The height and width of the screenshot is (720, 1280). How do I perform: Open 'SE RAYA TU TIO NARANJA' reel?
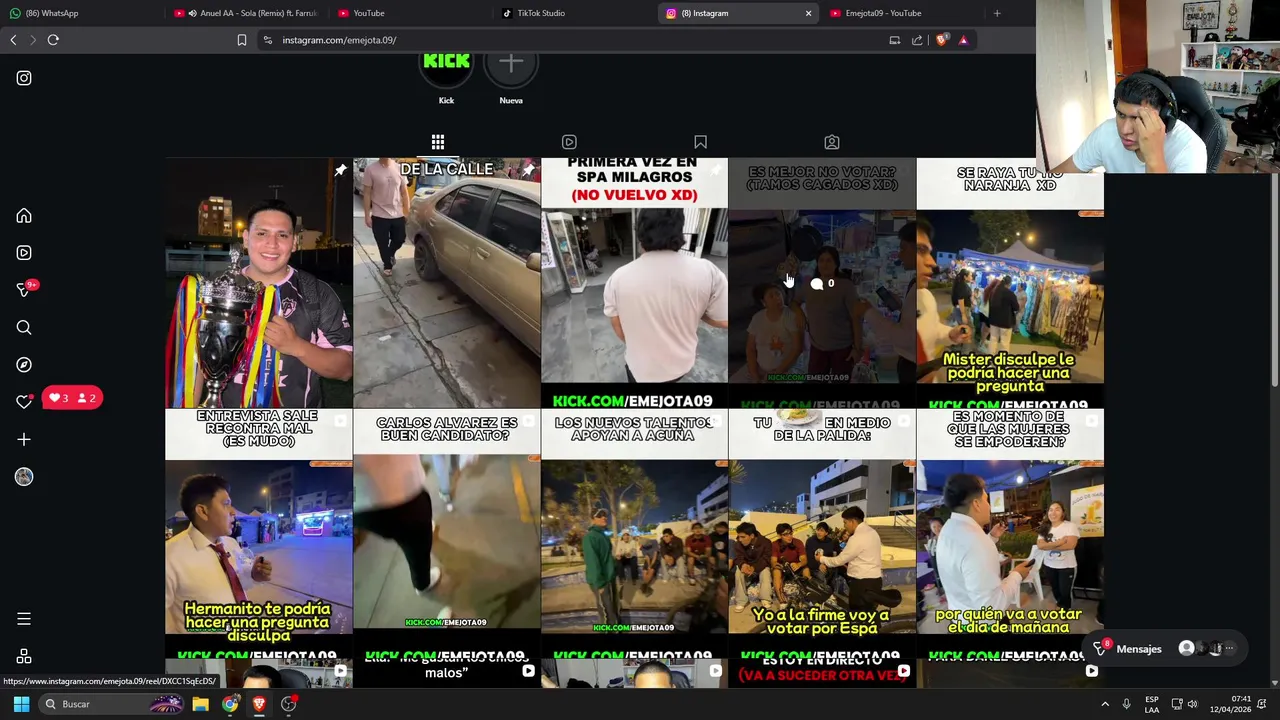click(x=1010, y=282)
